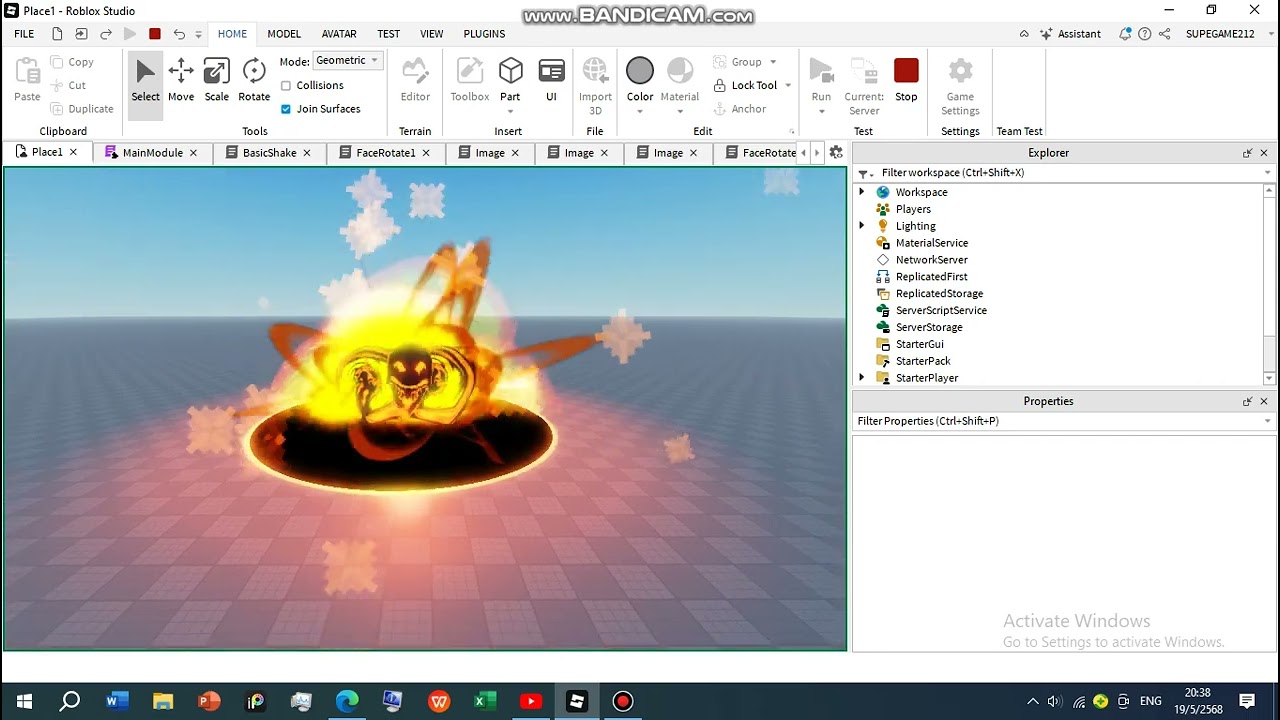
Task: Click the Run test icon
Action: 821,71
